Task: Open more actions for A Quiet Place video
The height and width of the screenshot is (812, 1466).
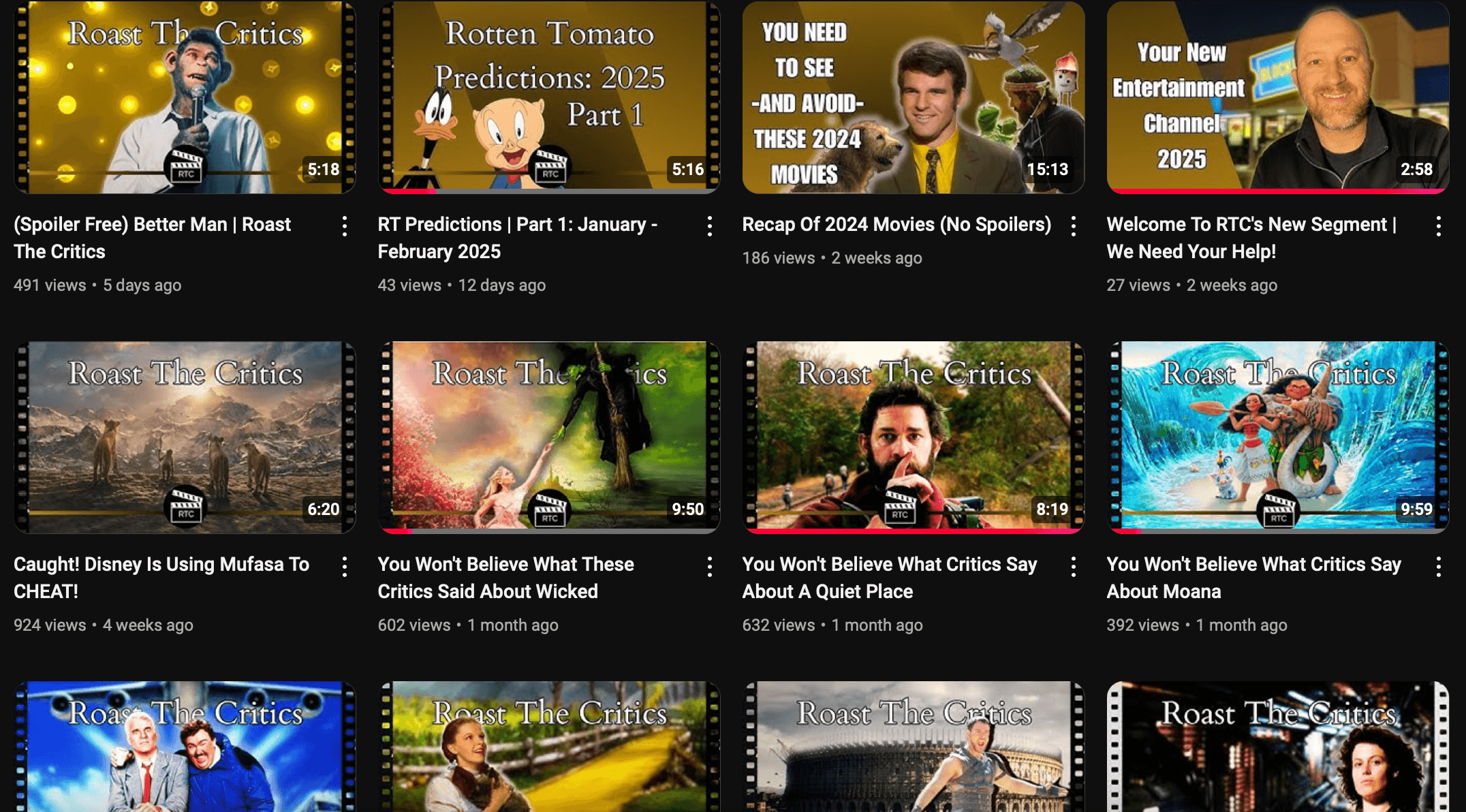Action: click(1074, 566)
